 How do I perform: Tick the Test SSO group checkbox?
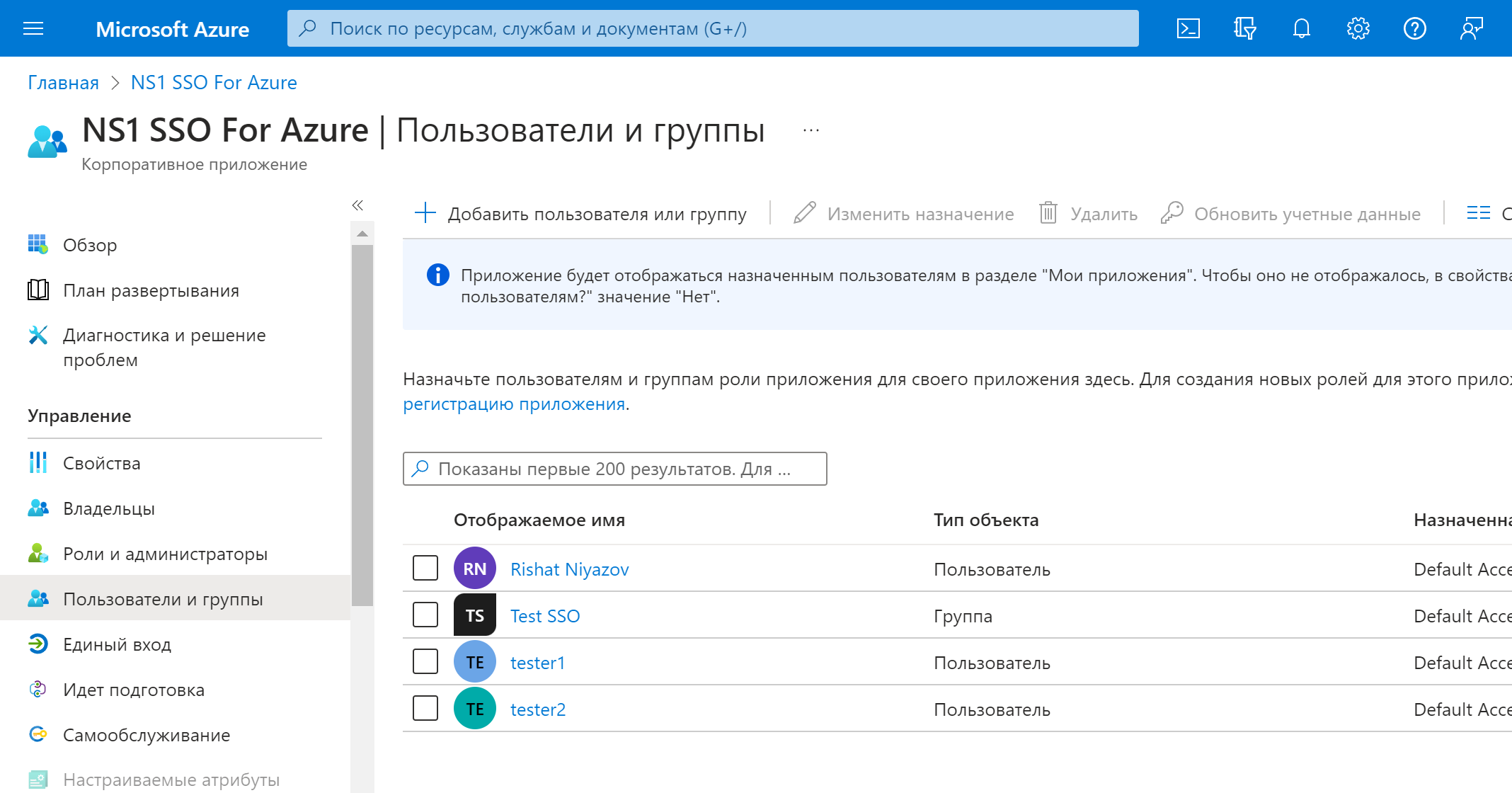click(425, 615)
